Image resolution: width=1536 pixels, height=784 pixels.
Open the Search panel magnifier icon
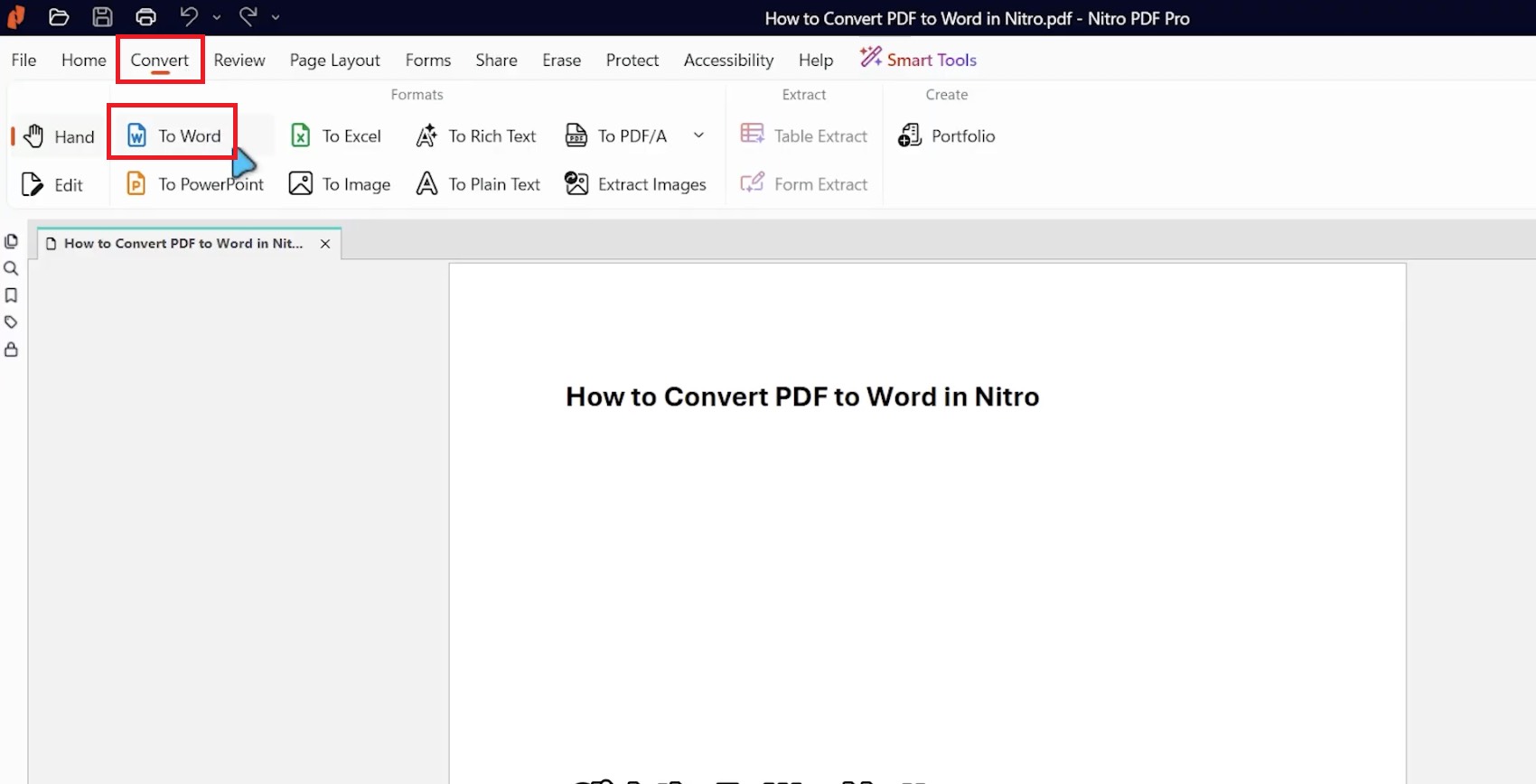tap(11, 268)
